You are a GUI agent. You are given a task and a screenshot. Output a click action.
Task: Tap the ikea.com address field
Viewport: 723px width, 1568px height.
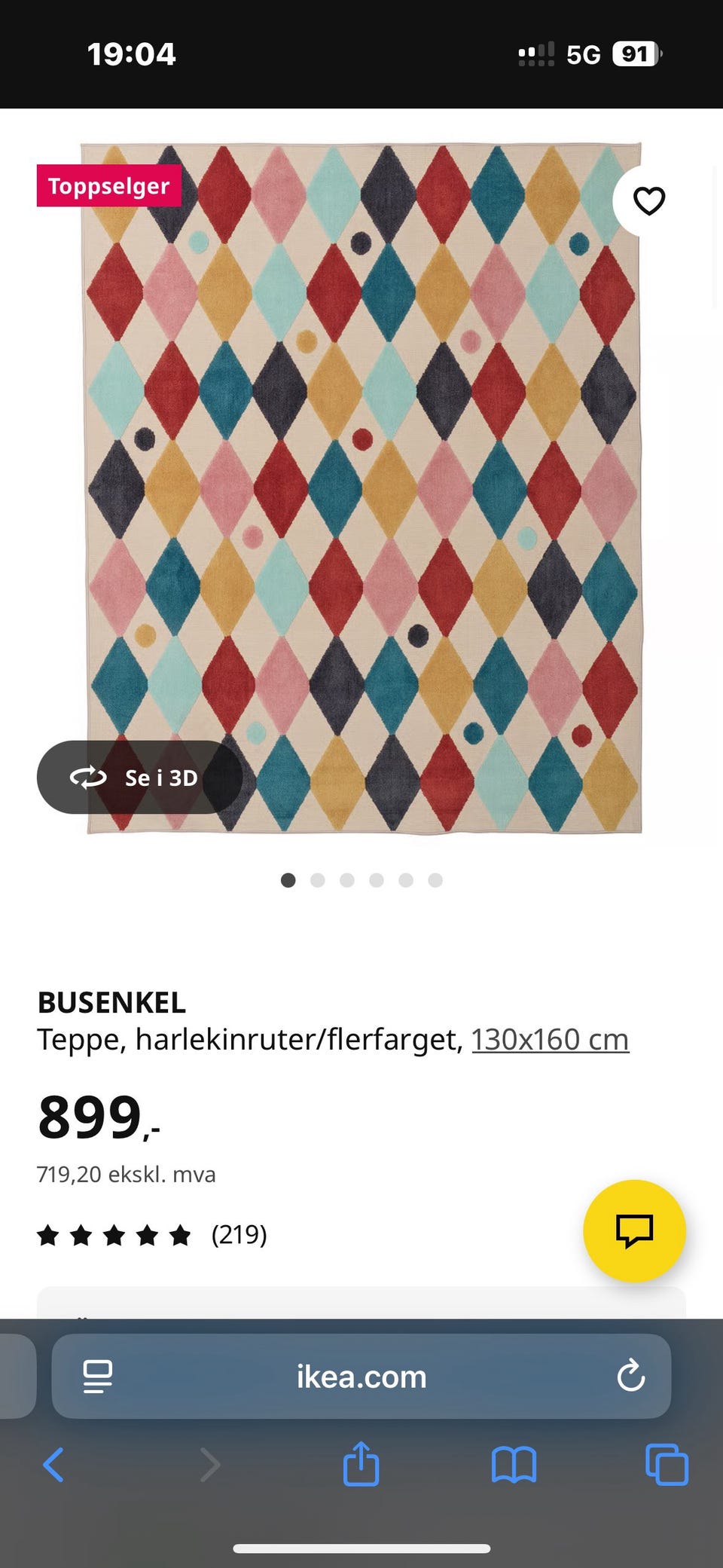361,1377
